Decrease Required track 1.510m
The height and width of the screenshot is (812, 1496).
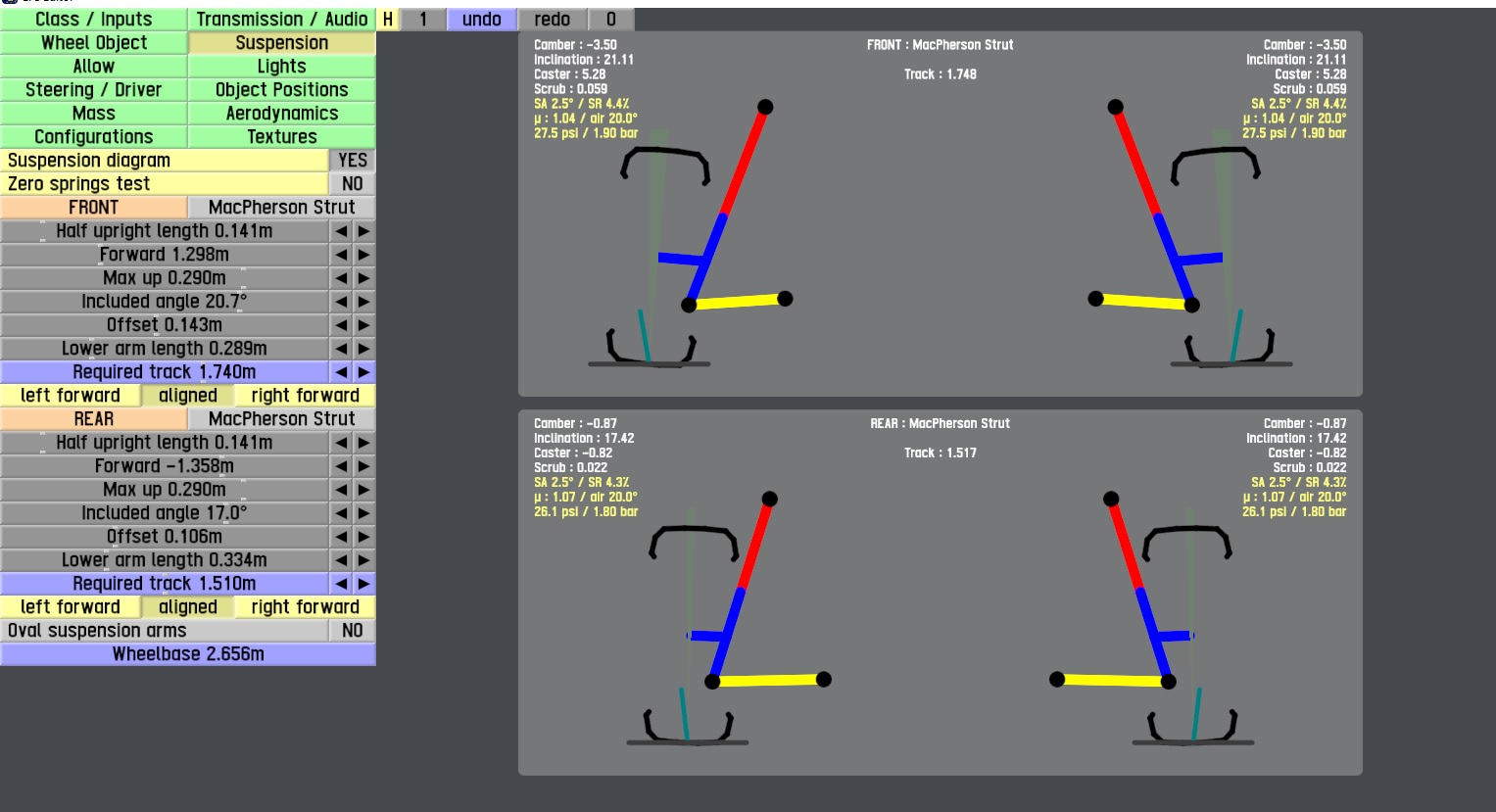pos(341,584)
